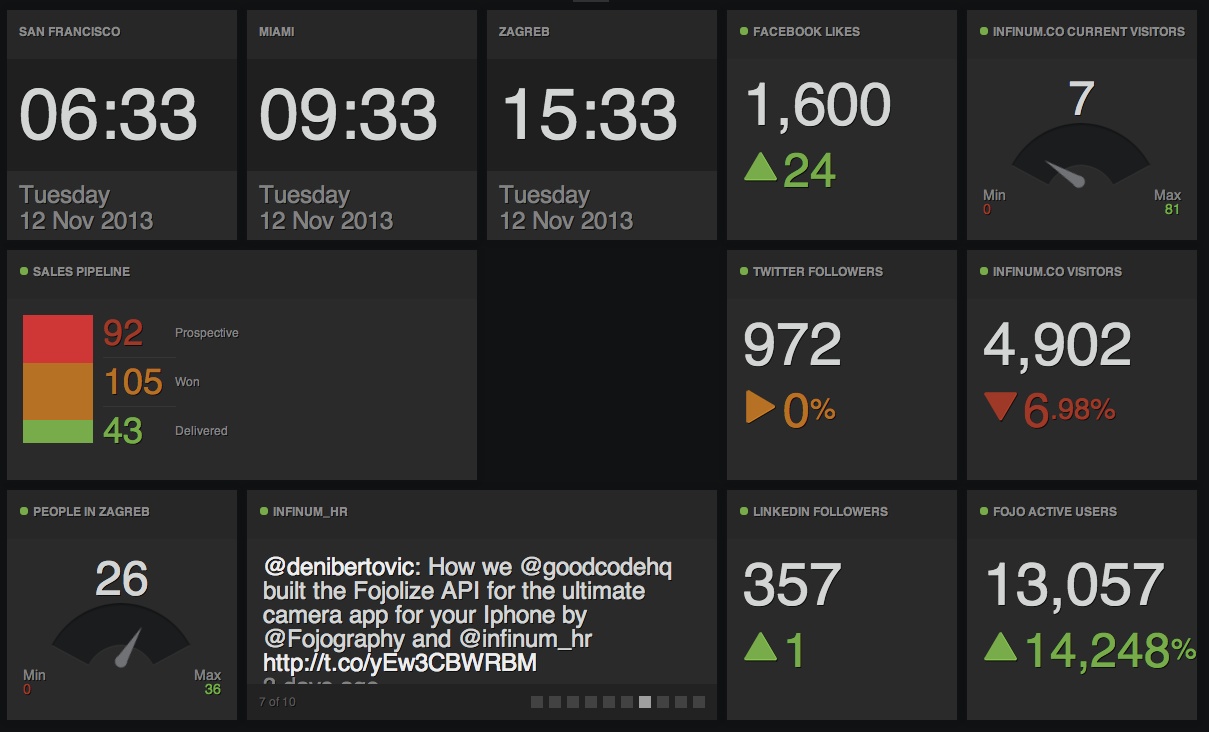
Task: Click the green up arrow in Fojo Active Users
Action: click(1001, 648)
